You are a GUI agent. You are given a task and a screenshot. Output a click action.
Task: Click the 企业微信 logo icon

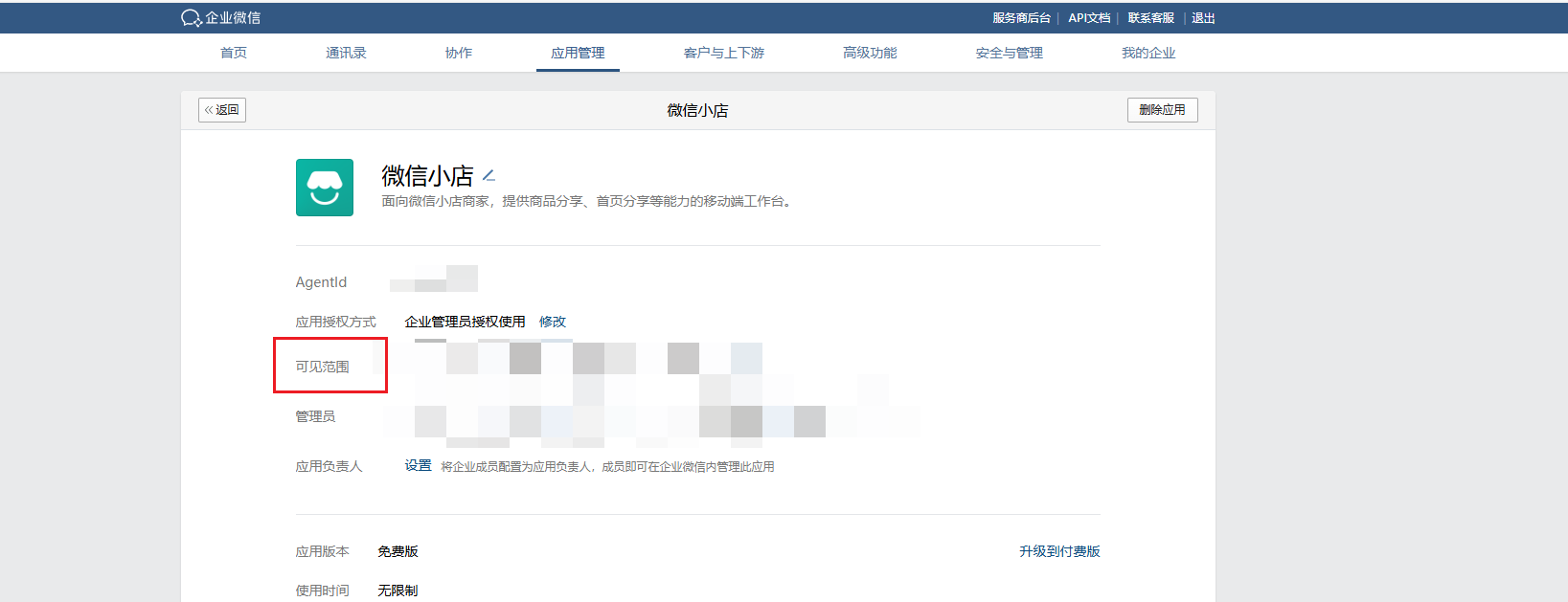point(191,18)
